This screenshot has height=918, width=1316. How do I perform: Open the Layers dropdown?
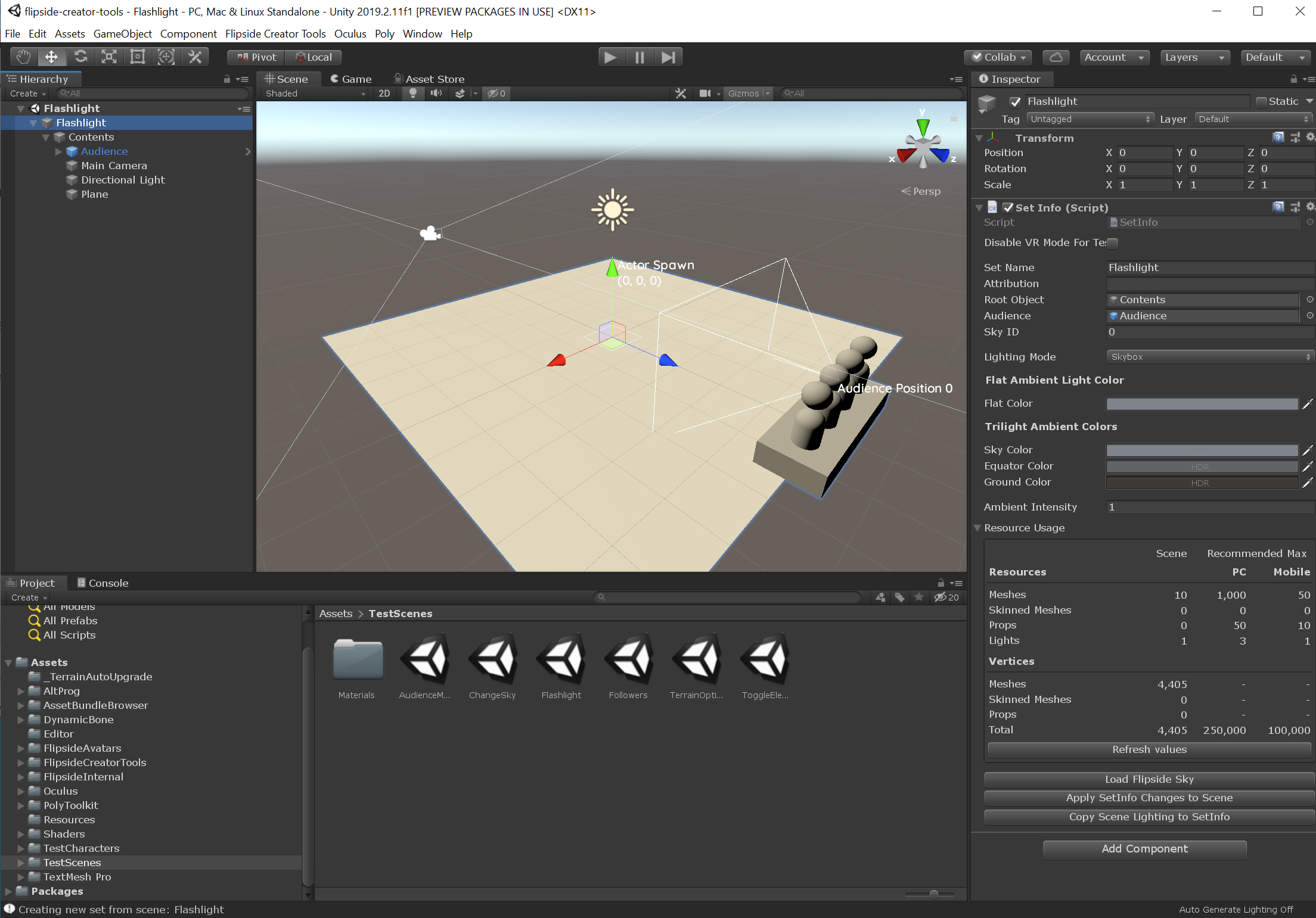point(1194,57)
